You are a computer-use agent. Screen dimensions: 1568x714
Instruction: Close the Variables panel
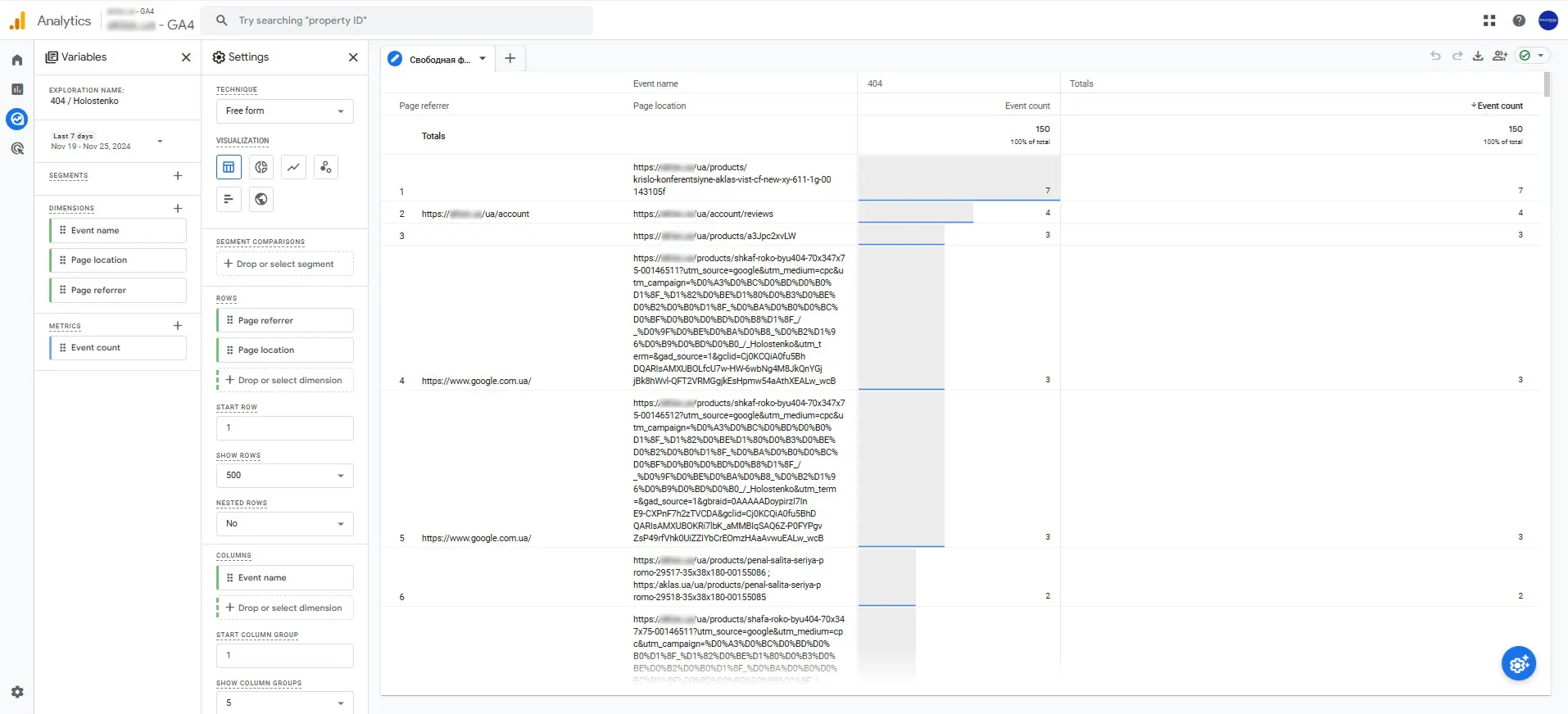tap(186, 57)
